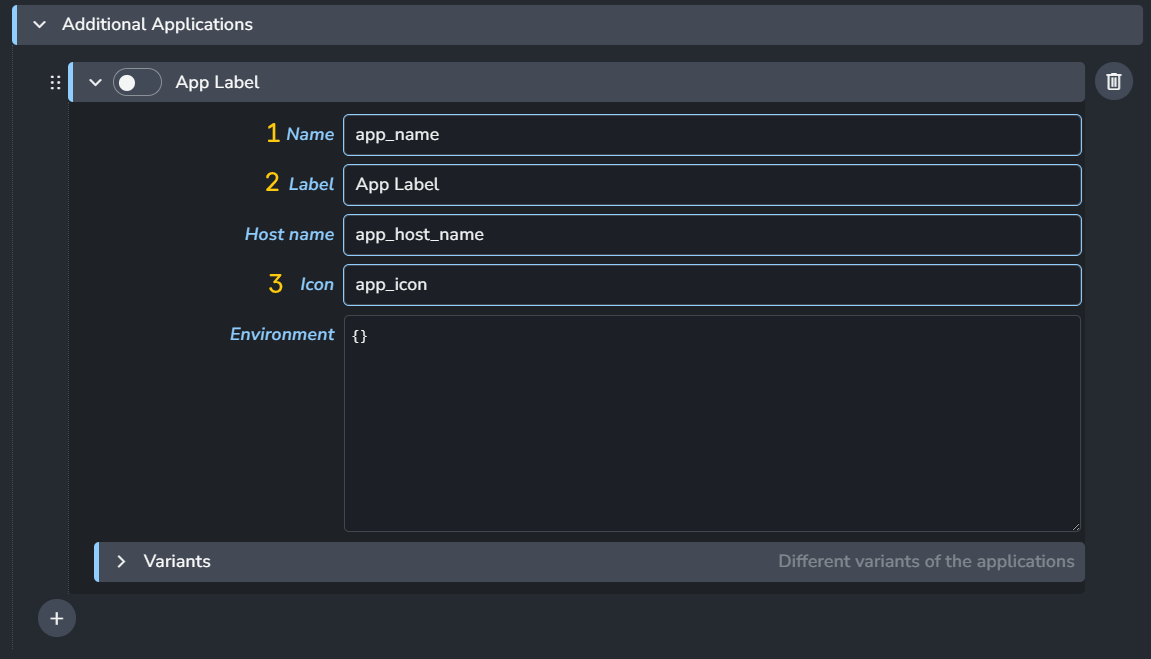Grab the drag handle beside App Label
Screen dimensions: 1151x659
[55, 83]
